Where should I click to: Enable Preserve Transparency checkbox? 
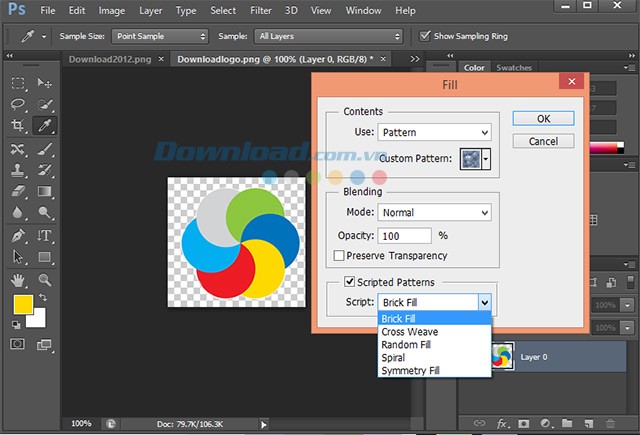(x=339, y=256)
